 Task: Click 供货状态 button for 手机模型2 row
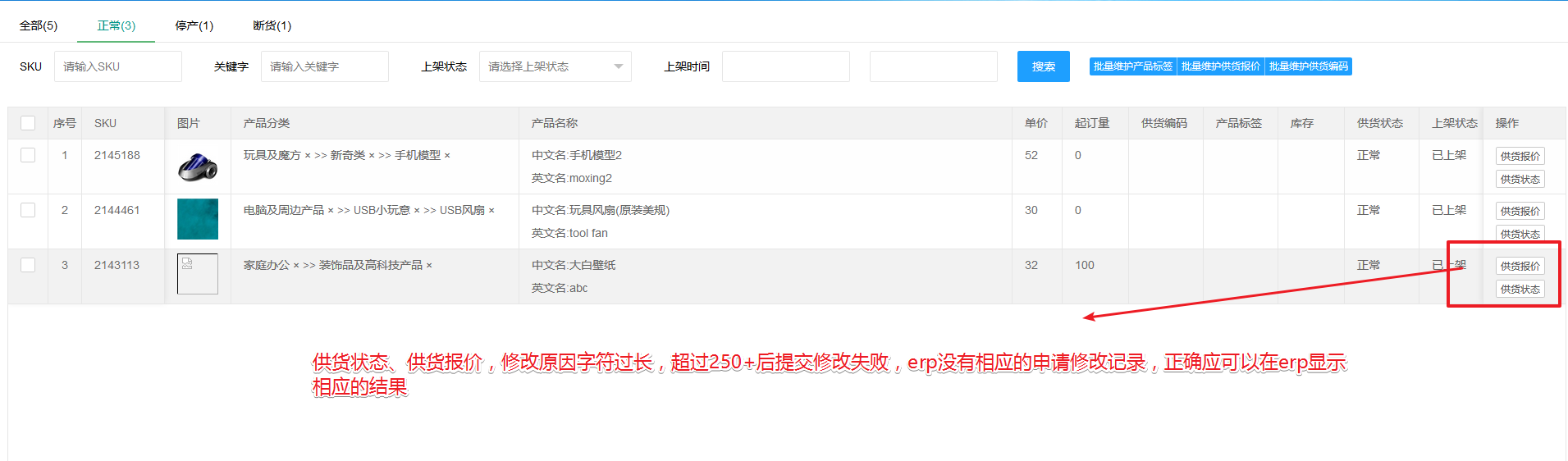tap(1520, 179)
